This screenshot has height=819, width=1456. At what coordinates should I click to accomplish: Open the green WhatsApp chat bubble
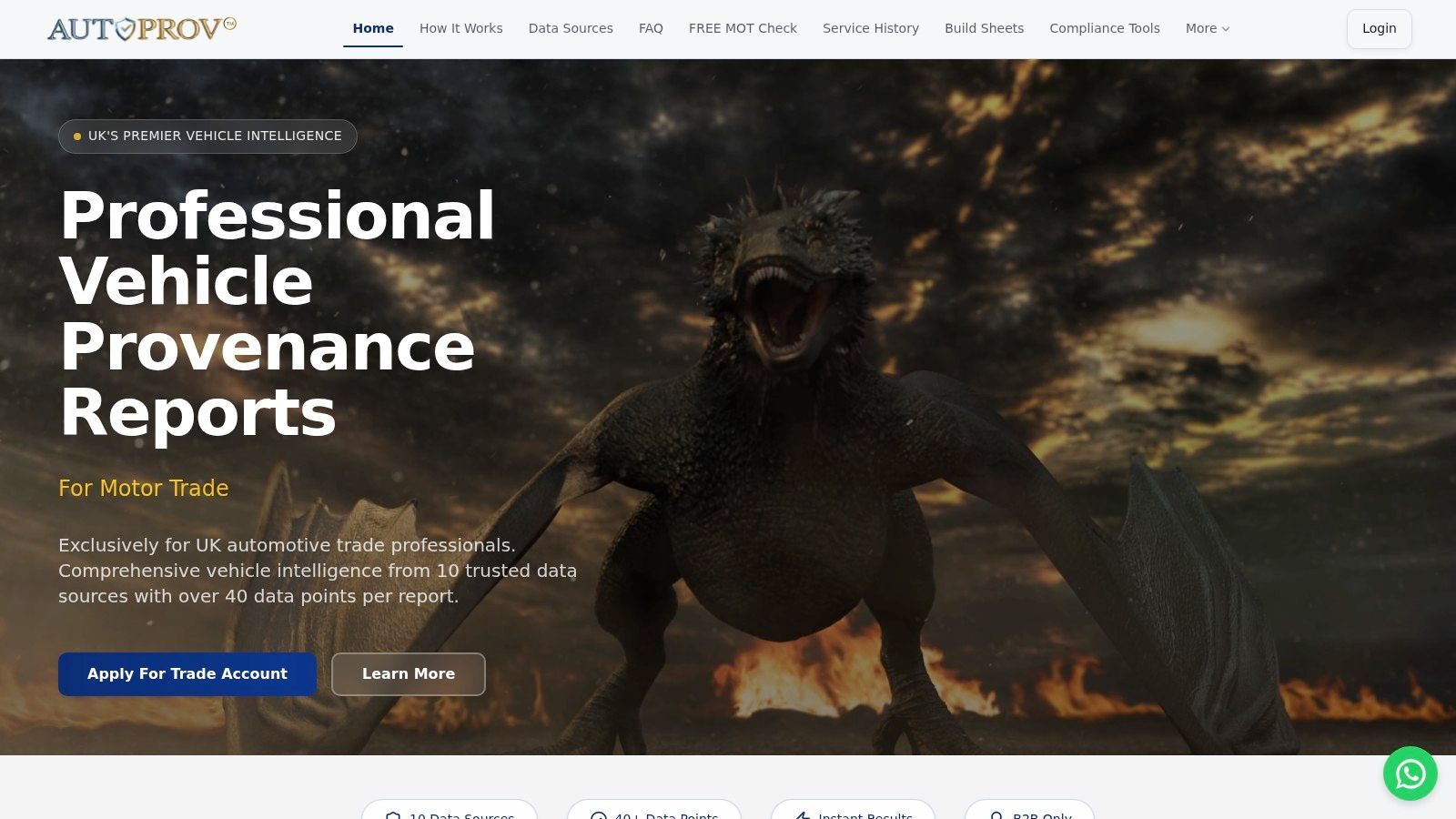click(x=1410, y=773)
